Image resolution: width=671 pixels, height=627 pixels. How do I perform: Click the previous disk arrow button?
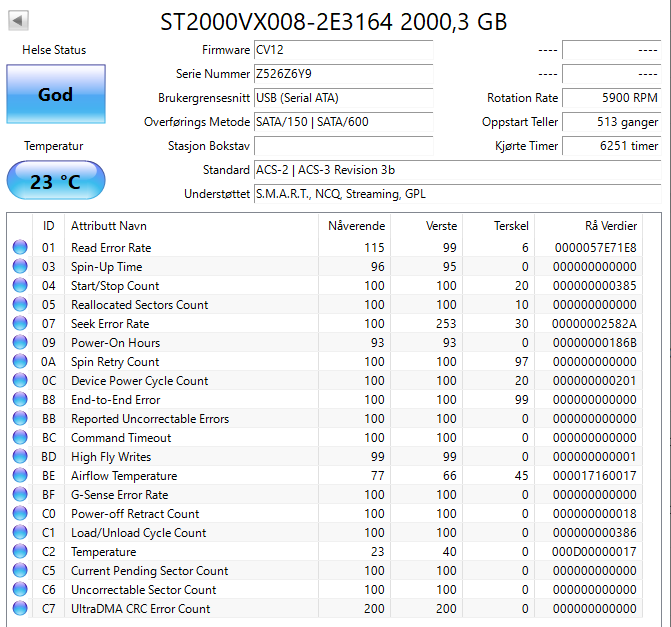19,20
